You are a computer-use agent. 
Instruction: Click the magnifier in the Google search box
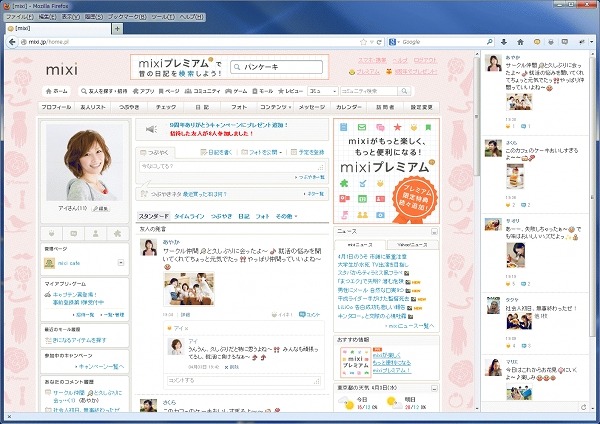489,42
